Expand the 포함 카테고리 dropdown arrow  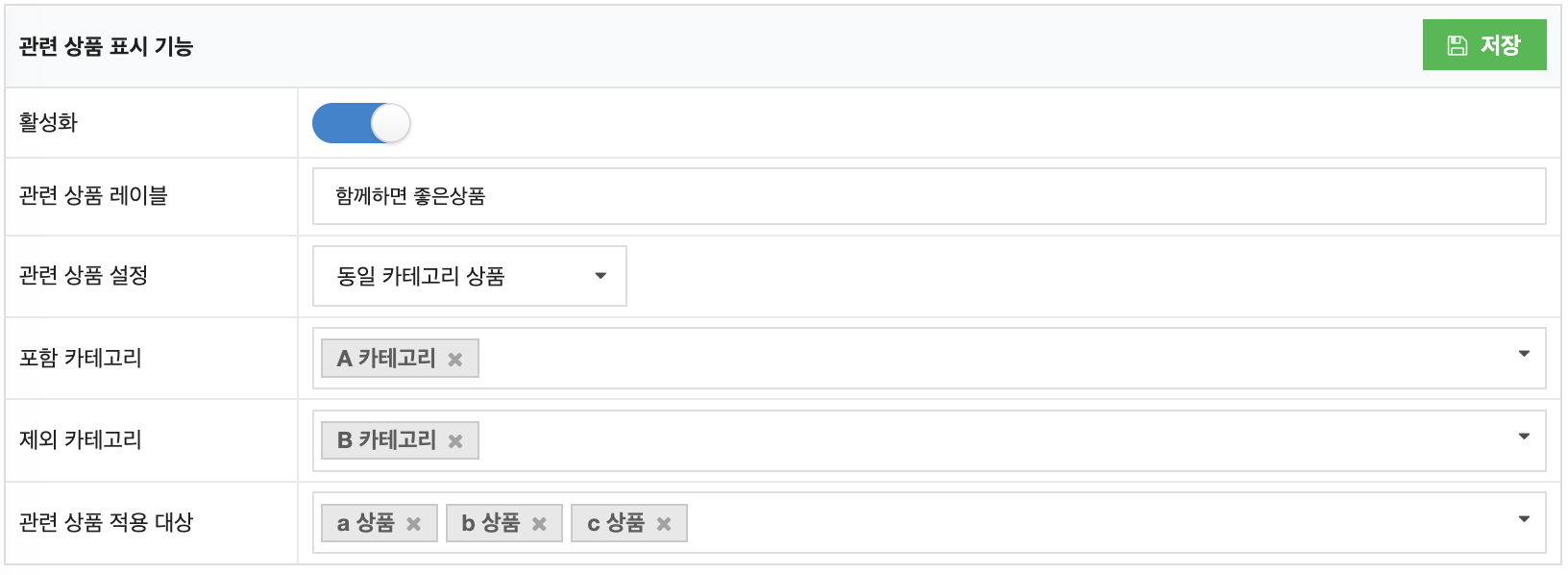pos(1524,355)
